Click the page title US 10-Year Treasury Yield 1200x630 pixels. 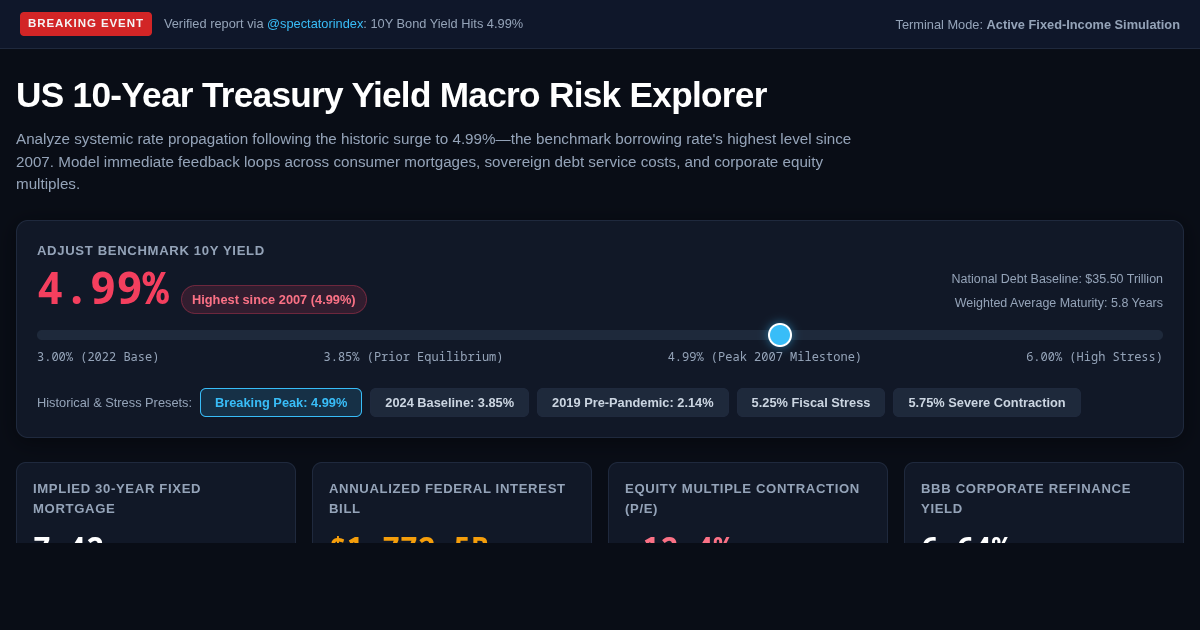click(391, 95)
